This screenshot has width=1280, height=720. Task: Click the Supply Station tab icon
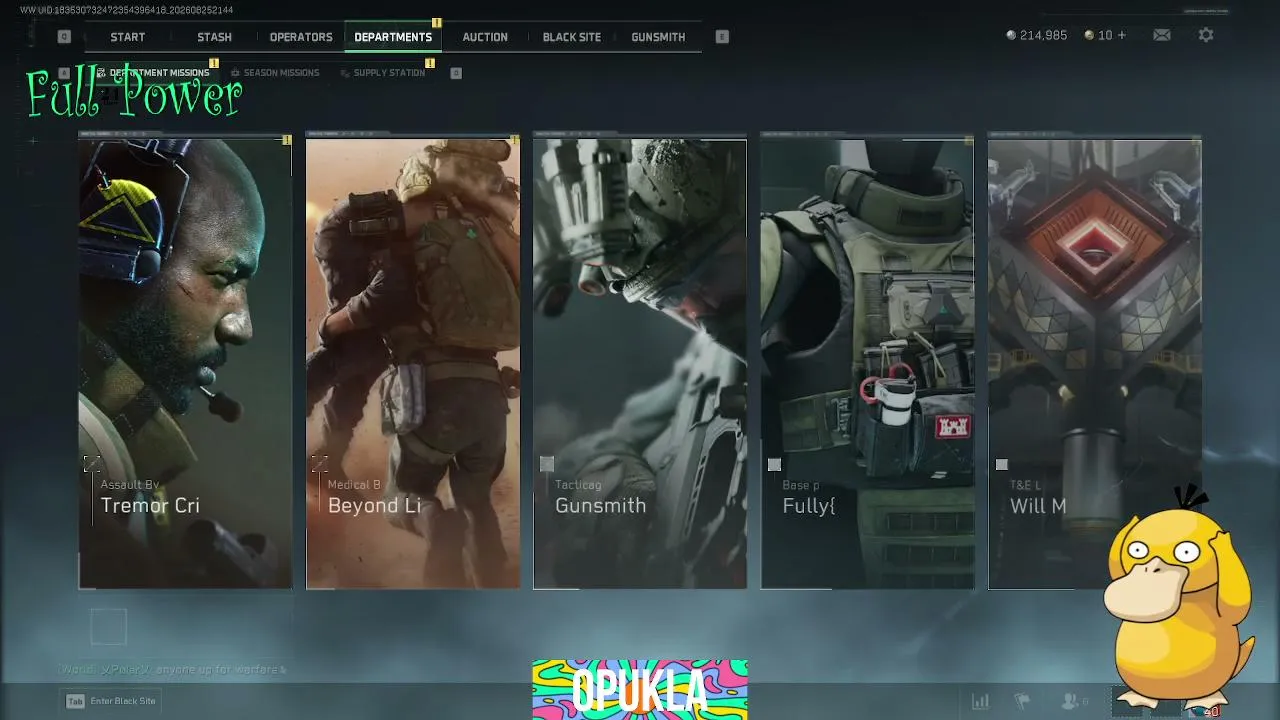[345, 73]
